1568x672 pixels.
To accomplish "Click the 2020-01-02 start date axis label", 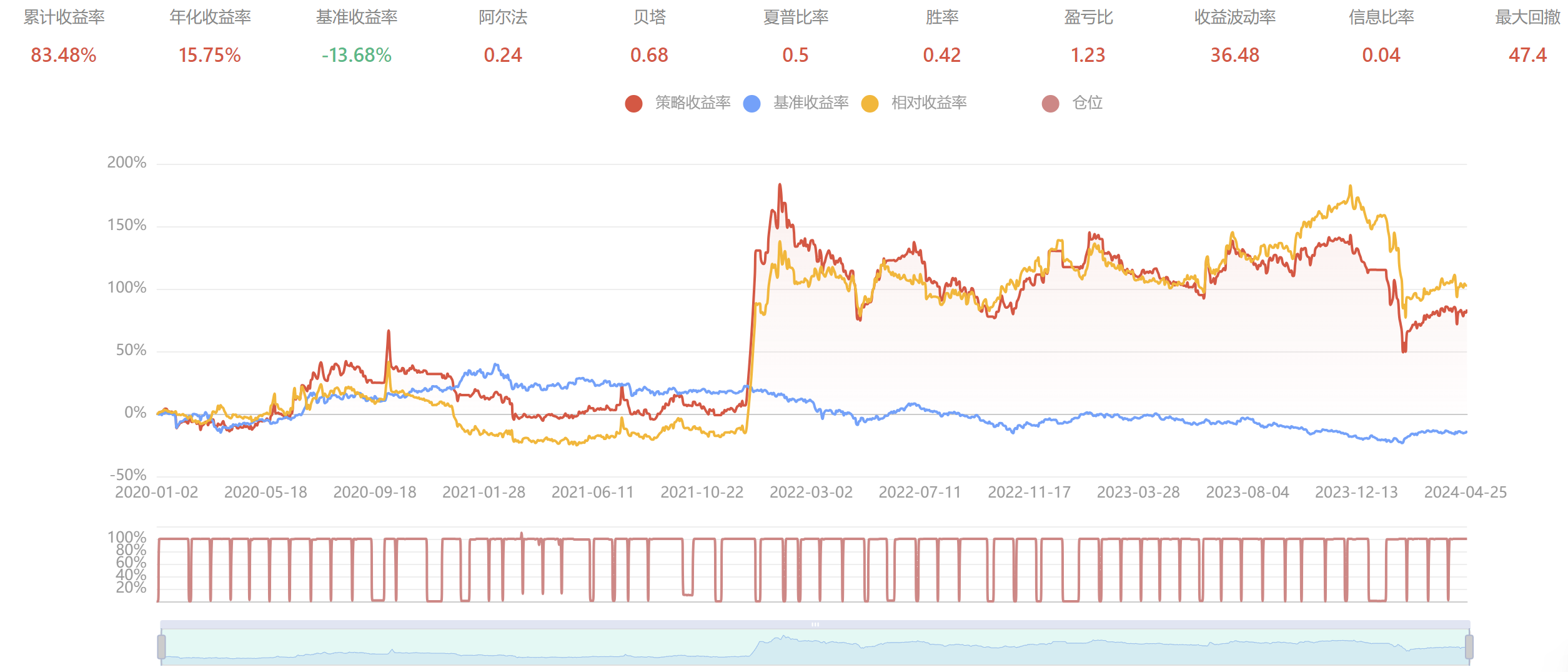I will click(156, 493).
